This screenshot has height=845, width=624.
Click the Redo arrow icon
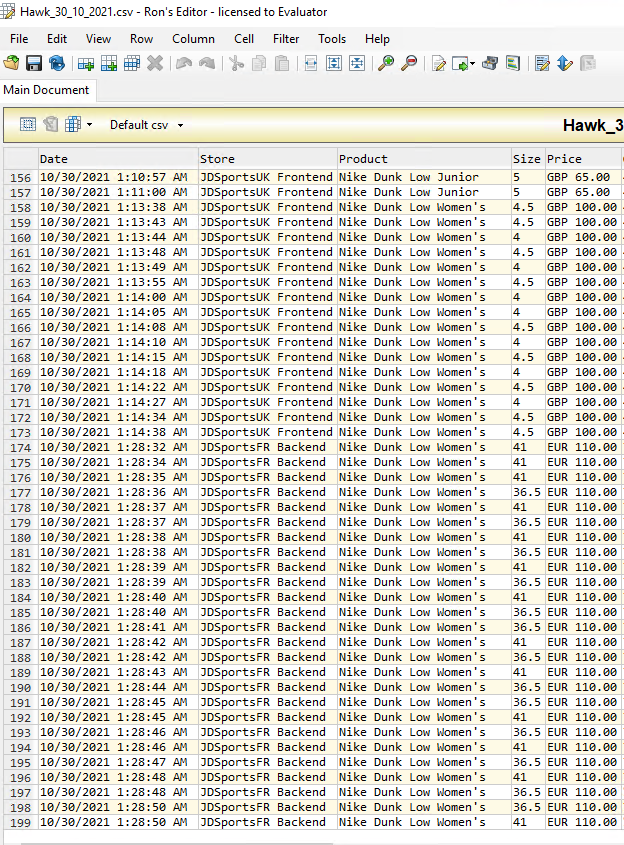(207, 64)
